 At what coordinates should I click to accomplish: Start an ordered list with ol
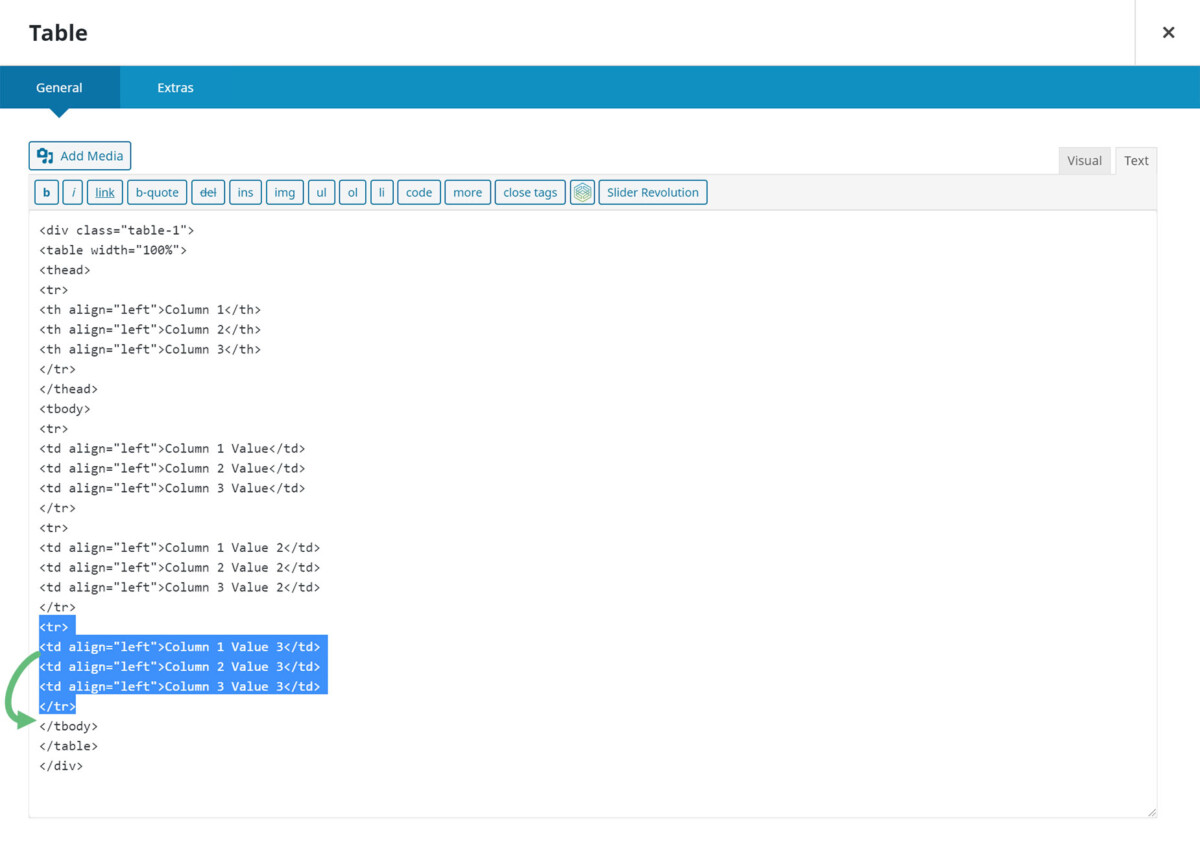tap(352, 192)
